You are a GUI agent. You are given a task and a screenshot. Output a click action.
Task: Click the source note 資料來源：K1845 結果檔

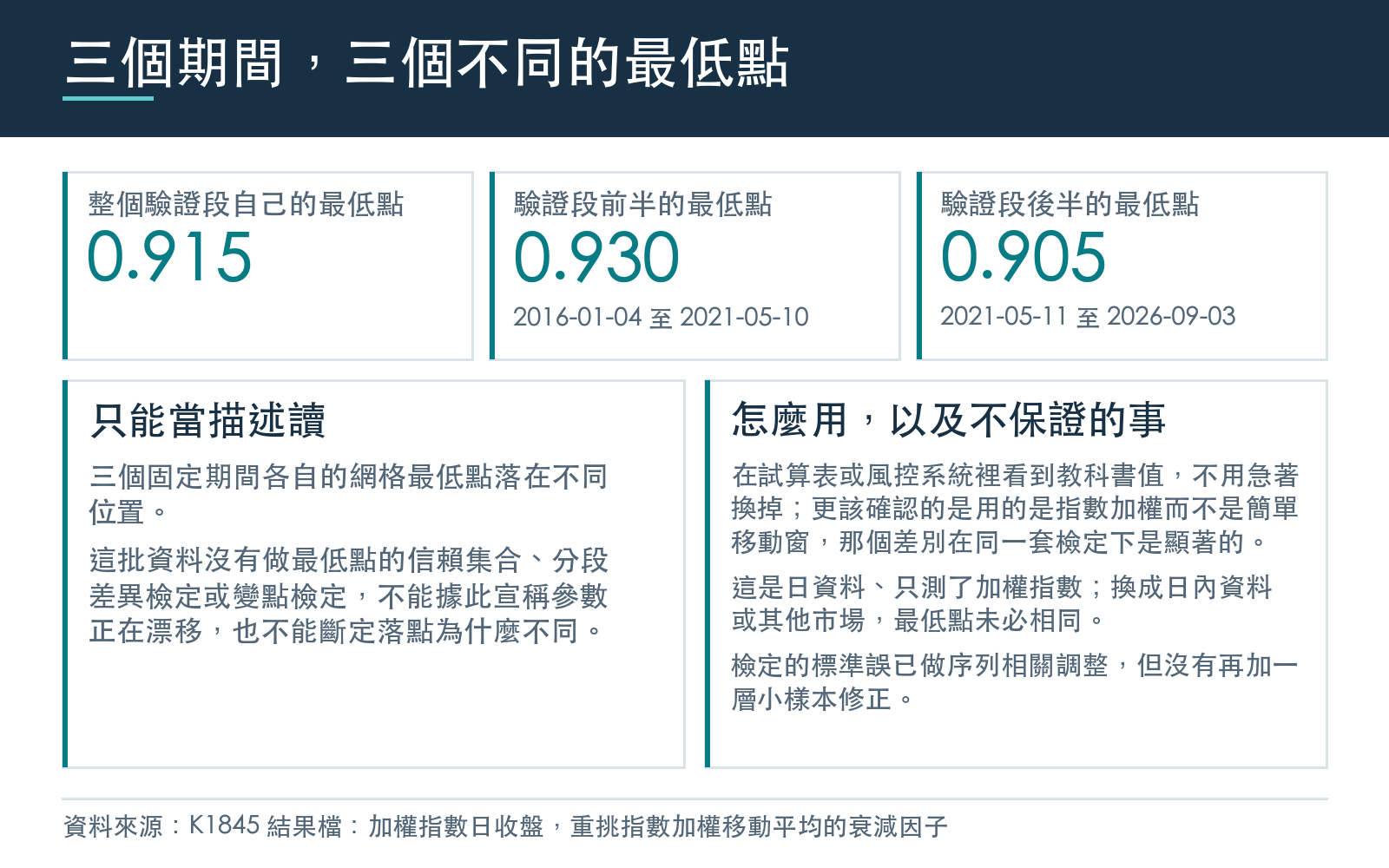pyautogui.click(x=505, y=826)
